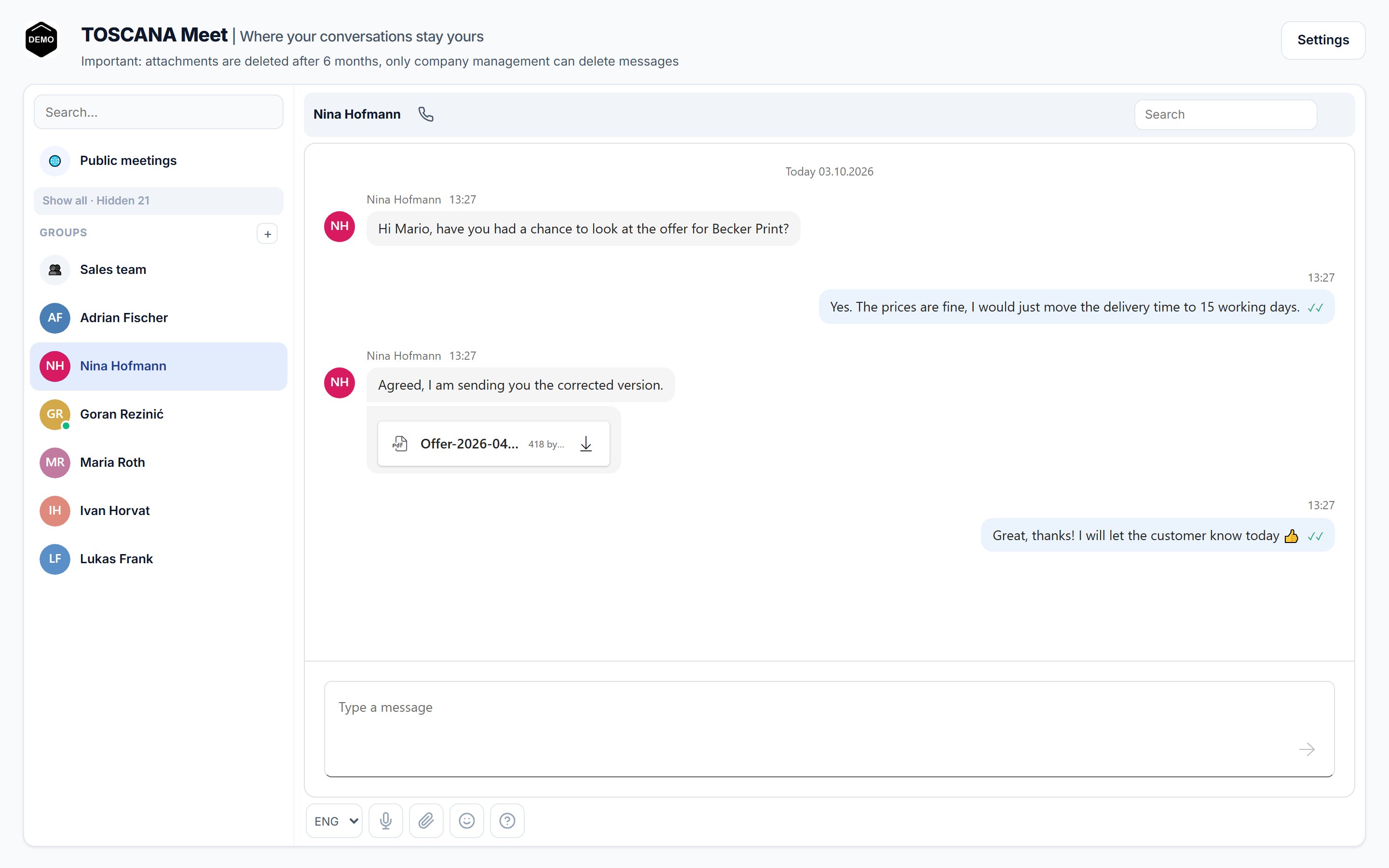Screen dimensions: 1389x868
Task: Click the PDF file icon in attachment
Action: click(x=400, y=444)
